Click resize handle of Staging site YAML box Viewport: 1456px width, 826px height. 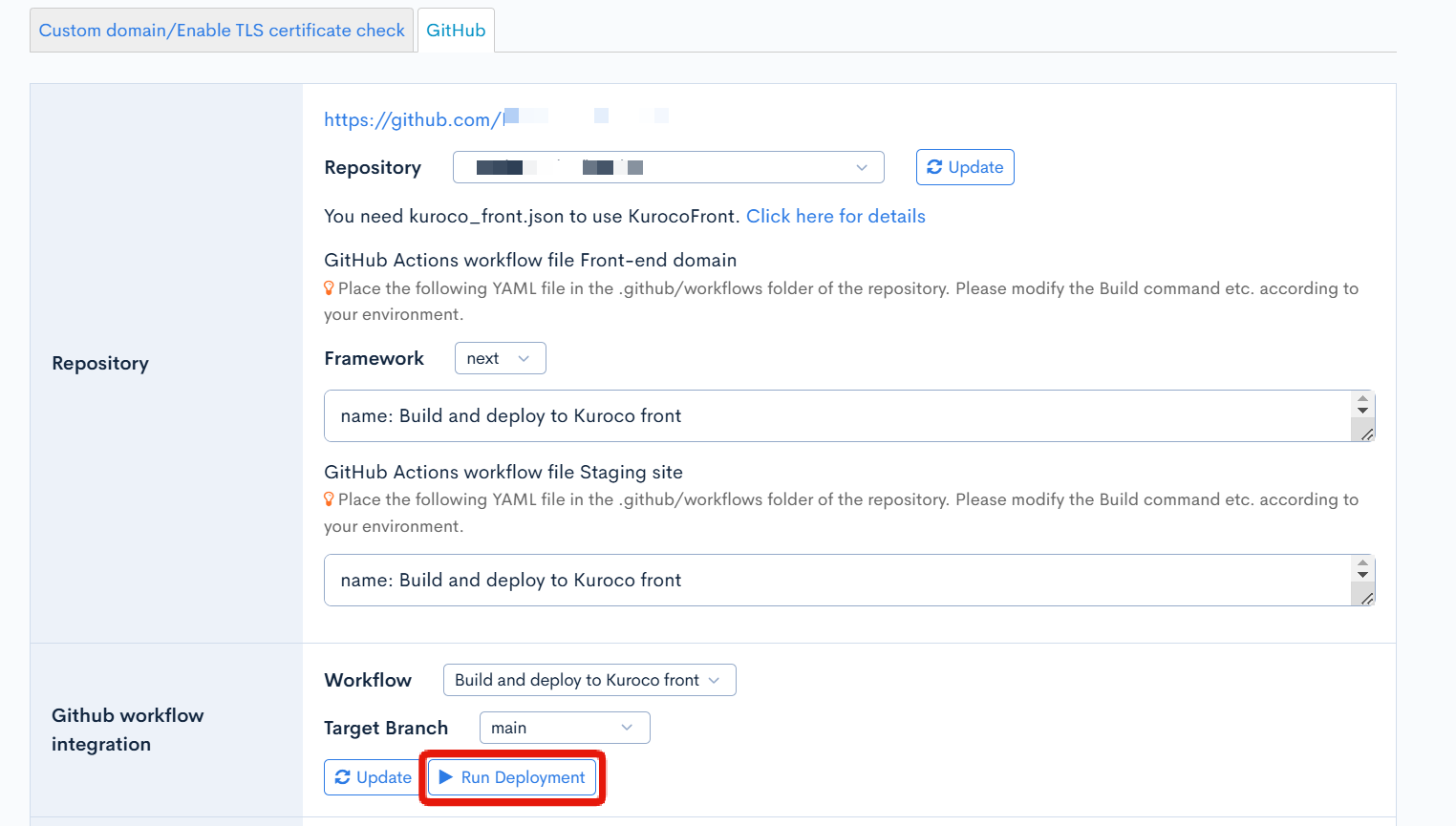(x=1367, y=599)
